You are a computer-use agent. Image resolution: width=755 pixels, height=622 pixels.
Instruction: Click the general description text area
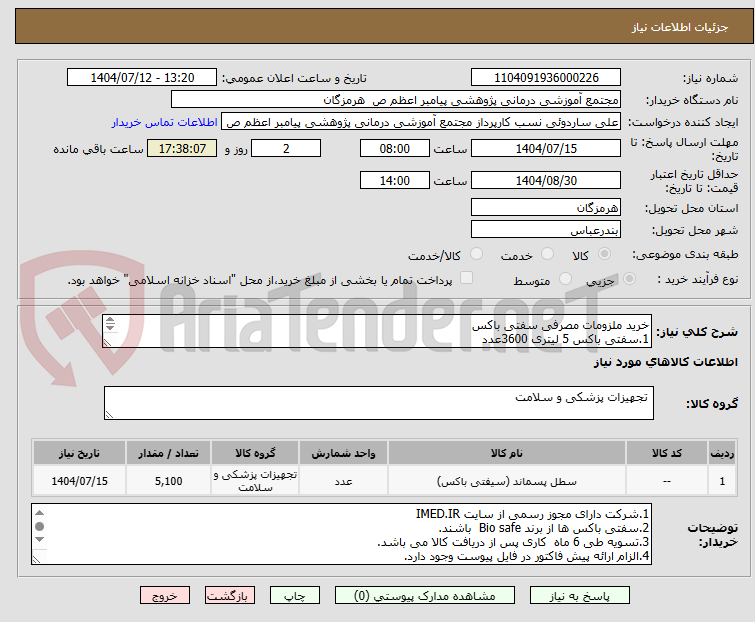tap(377, 331)
